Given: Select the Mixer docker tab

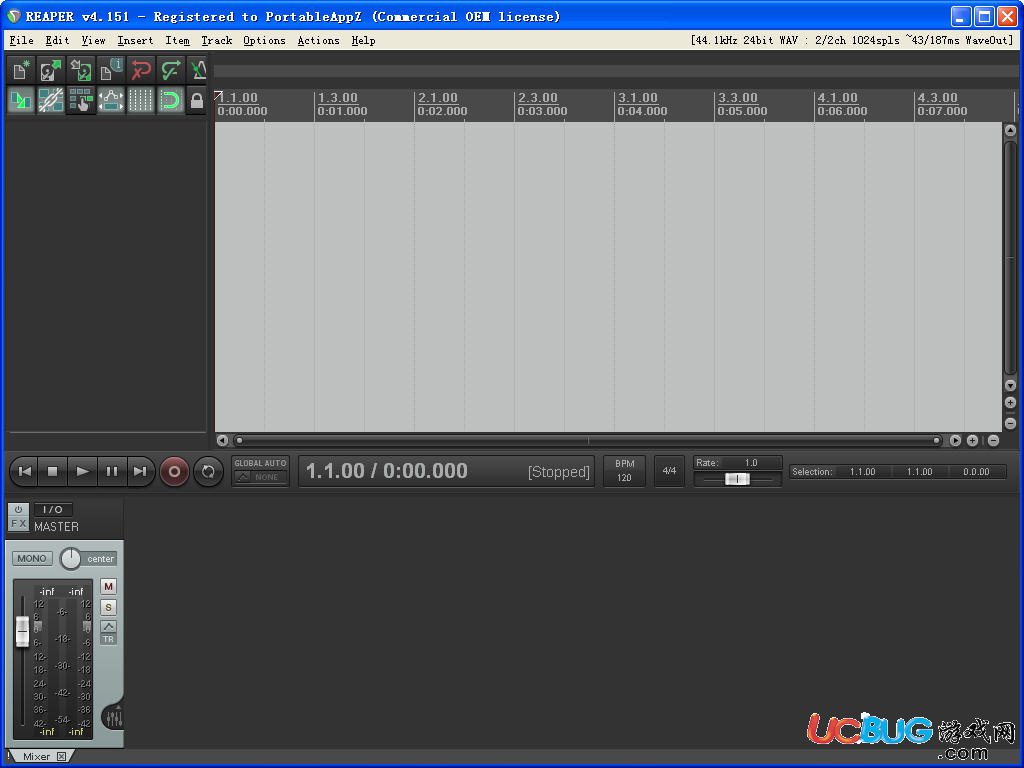Looking at the screenshot, I should (x=37, y=756).
